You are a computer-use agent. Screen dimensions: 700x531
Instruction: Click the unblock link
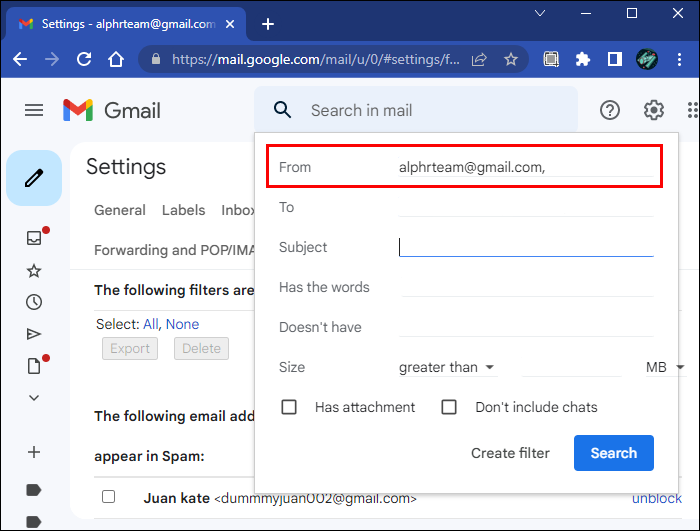point(657,498)
